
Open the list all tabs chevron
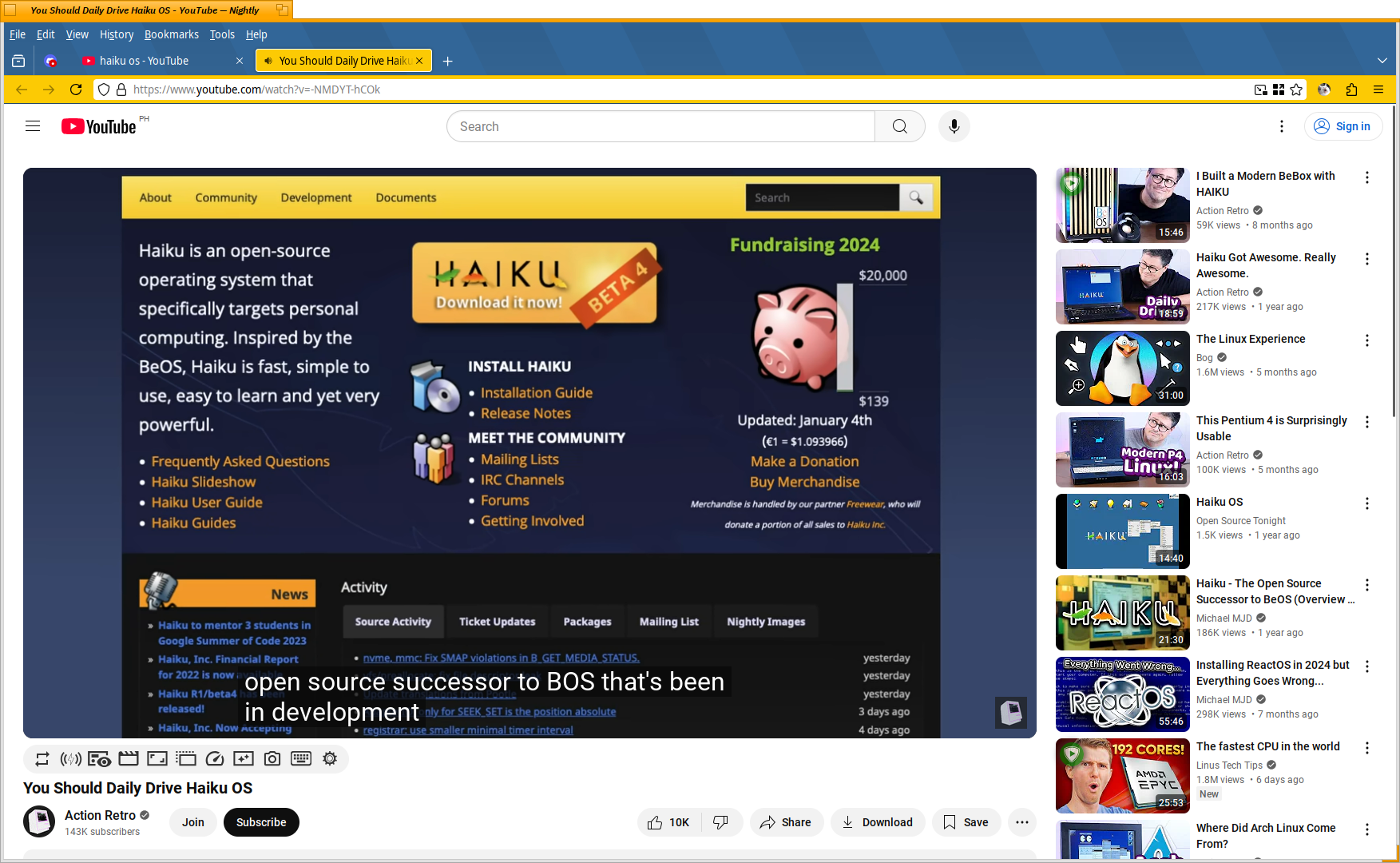click(1382, 61)
